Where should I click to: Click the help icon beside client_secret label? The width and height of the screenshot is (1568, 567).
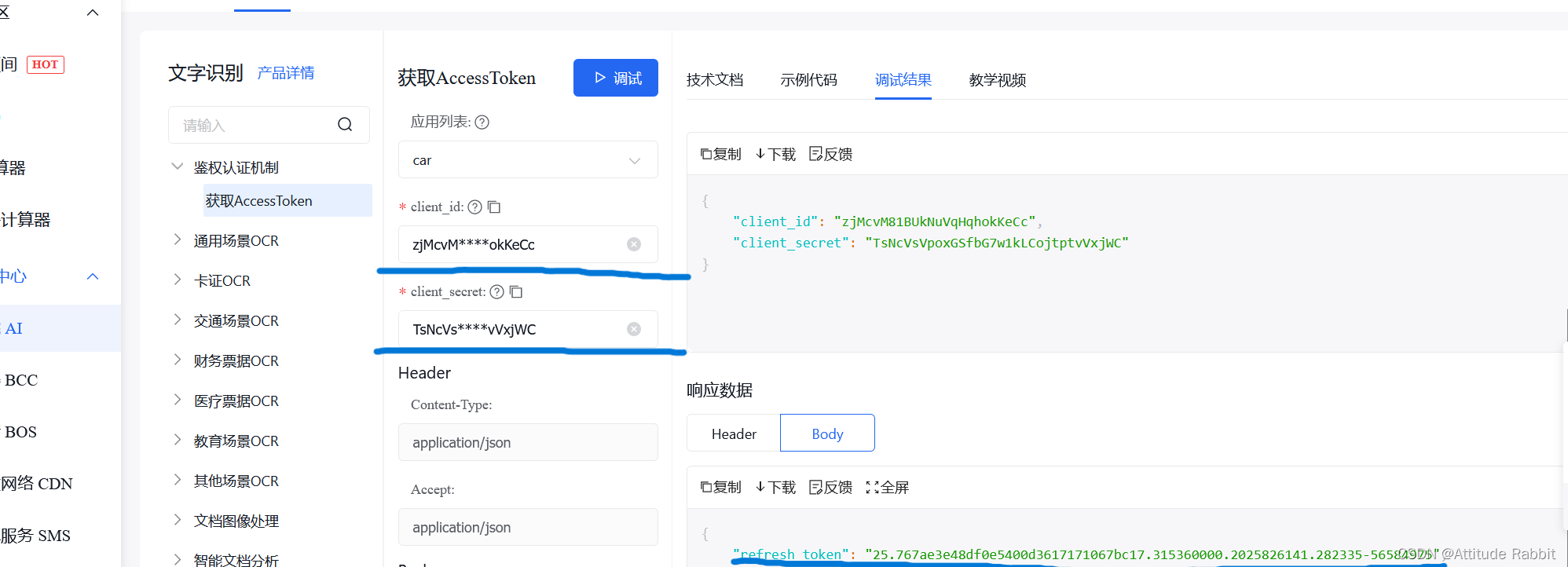(497, 291)
